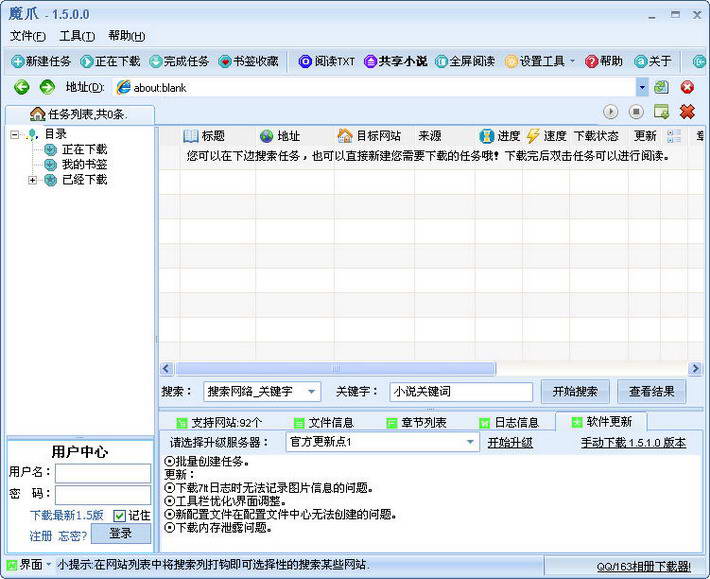Image resolution: width=710 pixels, height=579 pixels.
Task: Open the 正在下载 (downloading) toolbar button
Action: click(110, 61)
